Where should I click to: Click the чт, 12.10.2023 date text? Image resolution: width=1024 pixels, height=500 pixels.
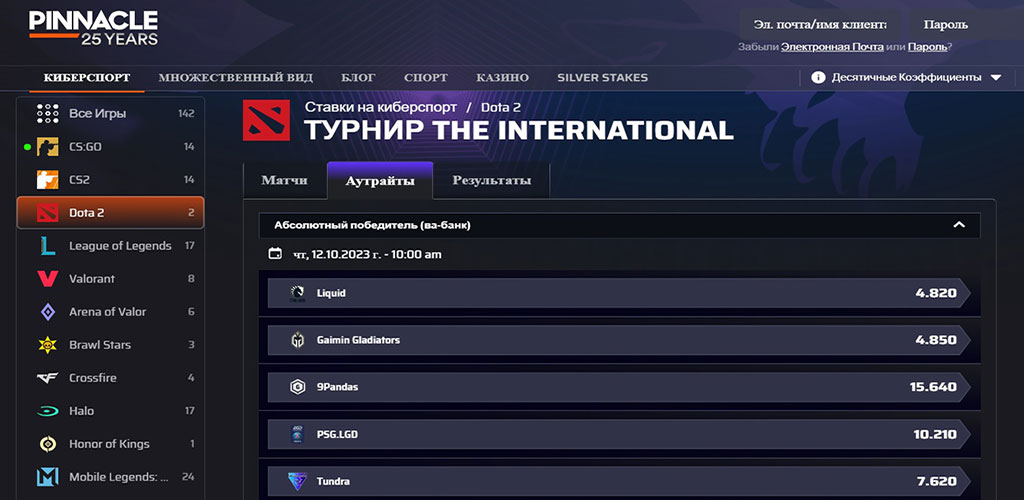367,254
